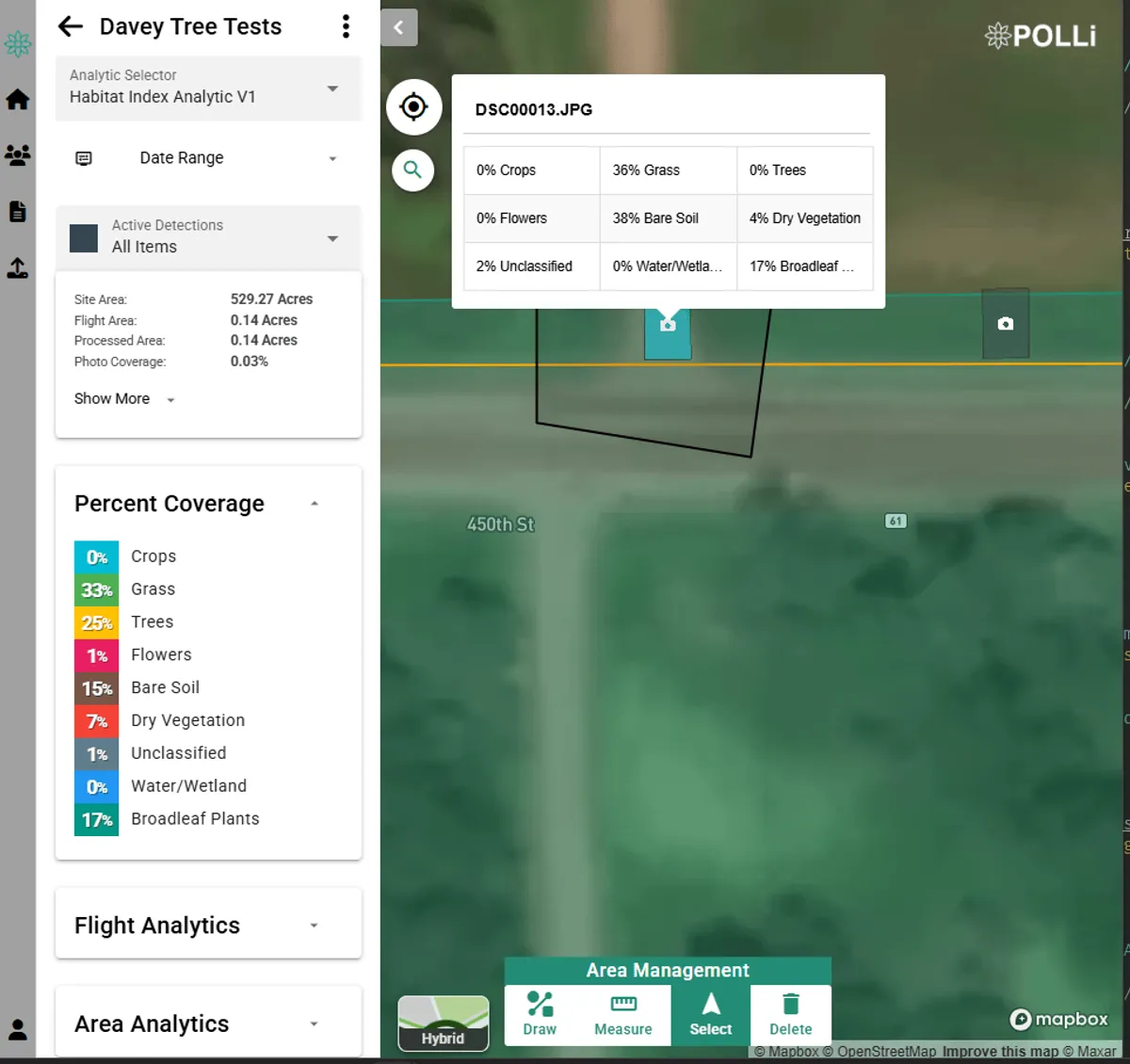Select the Draw tool

[540, 1014]
